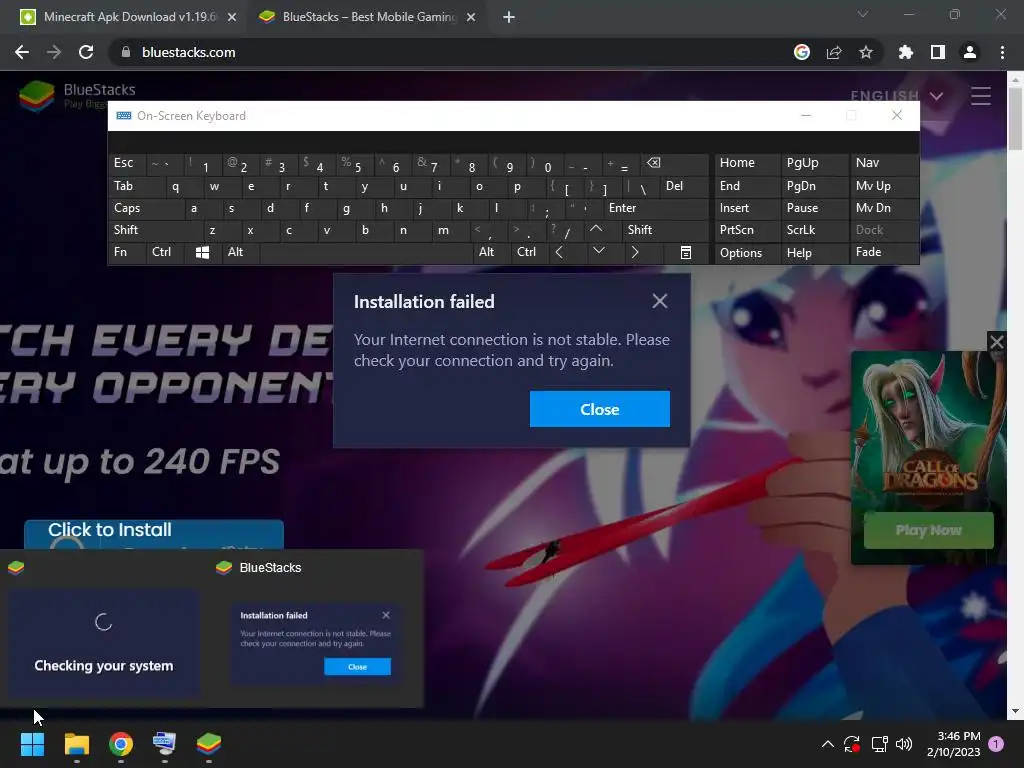Open the website hamburger menu

pyautogui.click(x=981, y=96)
